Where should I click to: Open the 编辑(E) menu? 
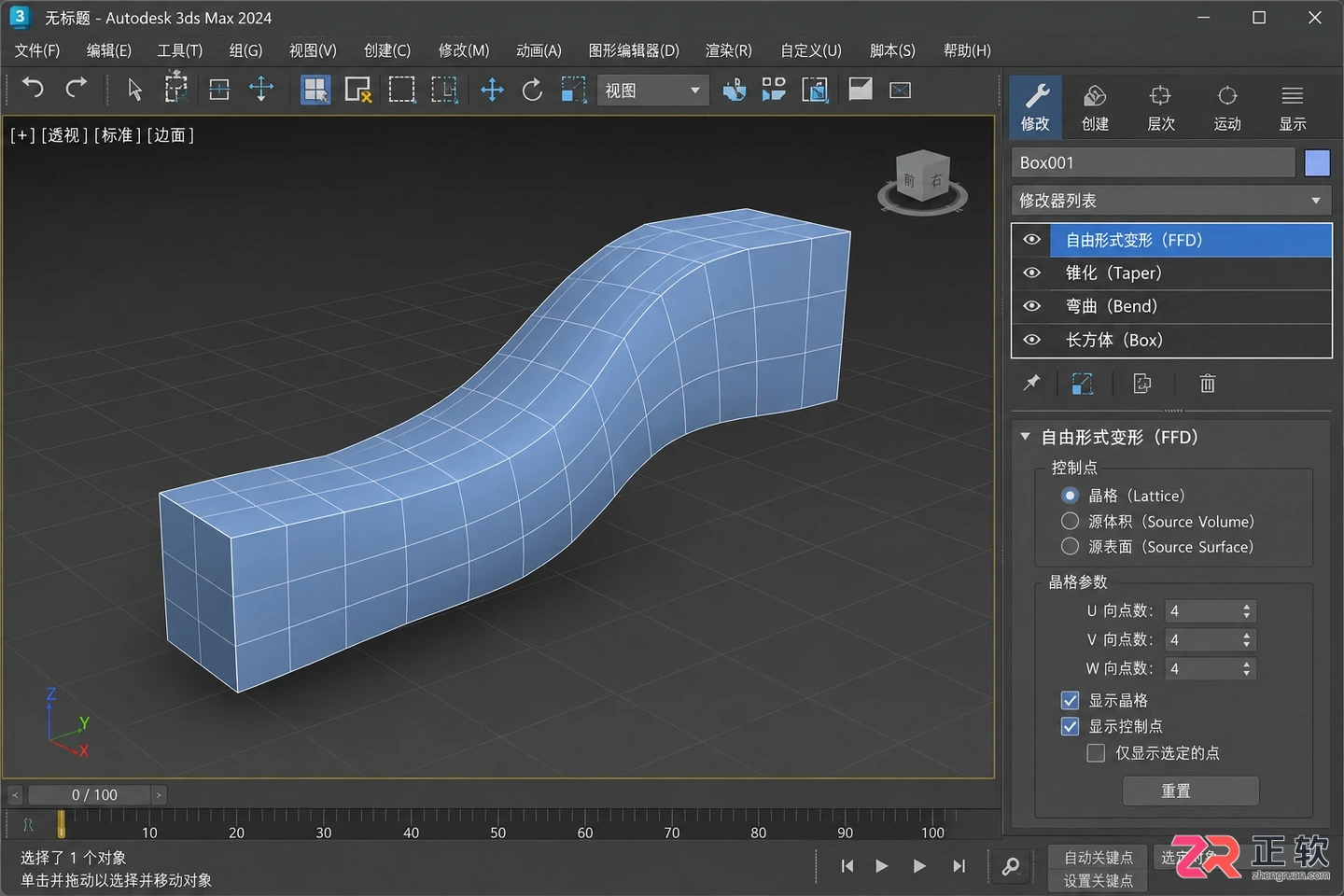(108, 50)
